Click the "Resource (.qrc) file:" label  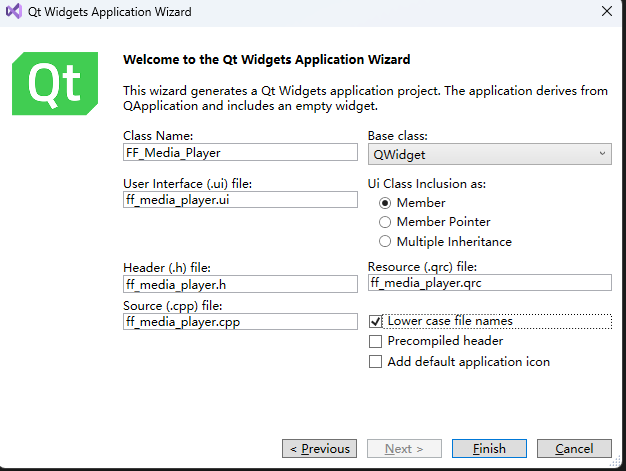click(x=422, y=267)
